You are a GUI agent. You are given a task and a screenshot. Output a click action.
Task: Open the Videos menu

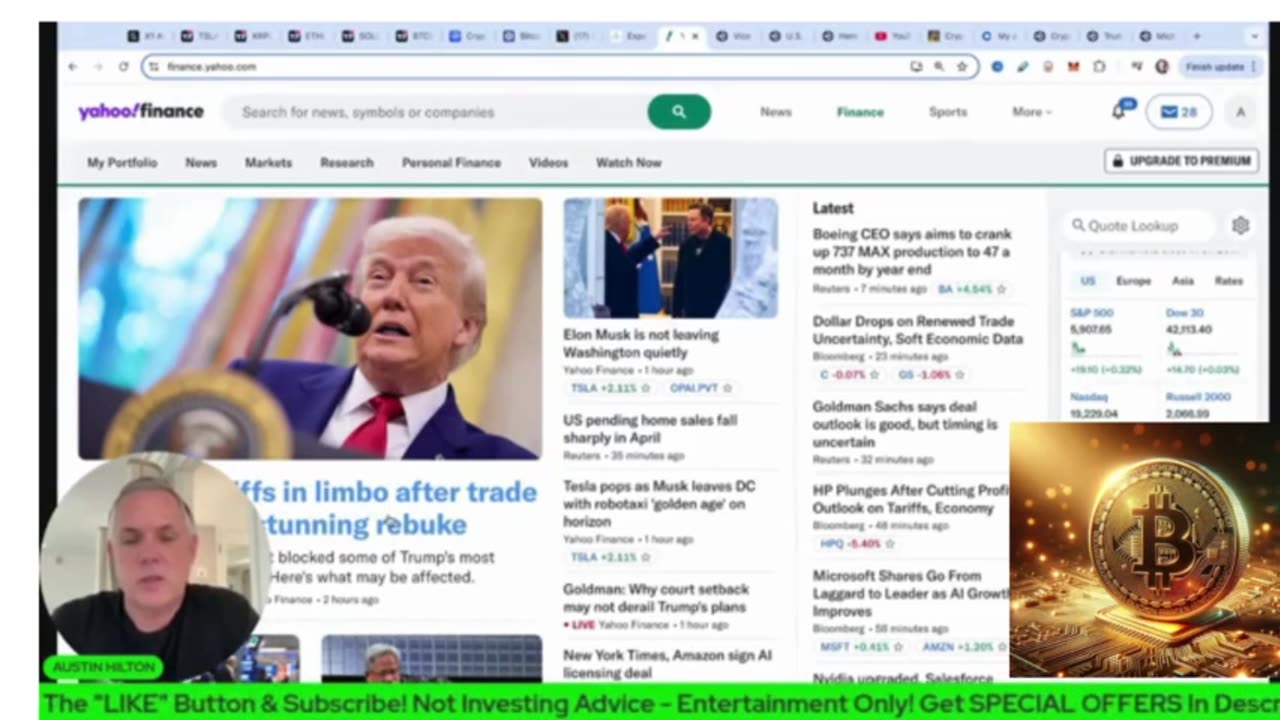coord(548,162)
